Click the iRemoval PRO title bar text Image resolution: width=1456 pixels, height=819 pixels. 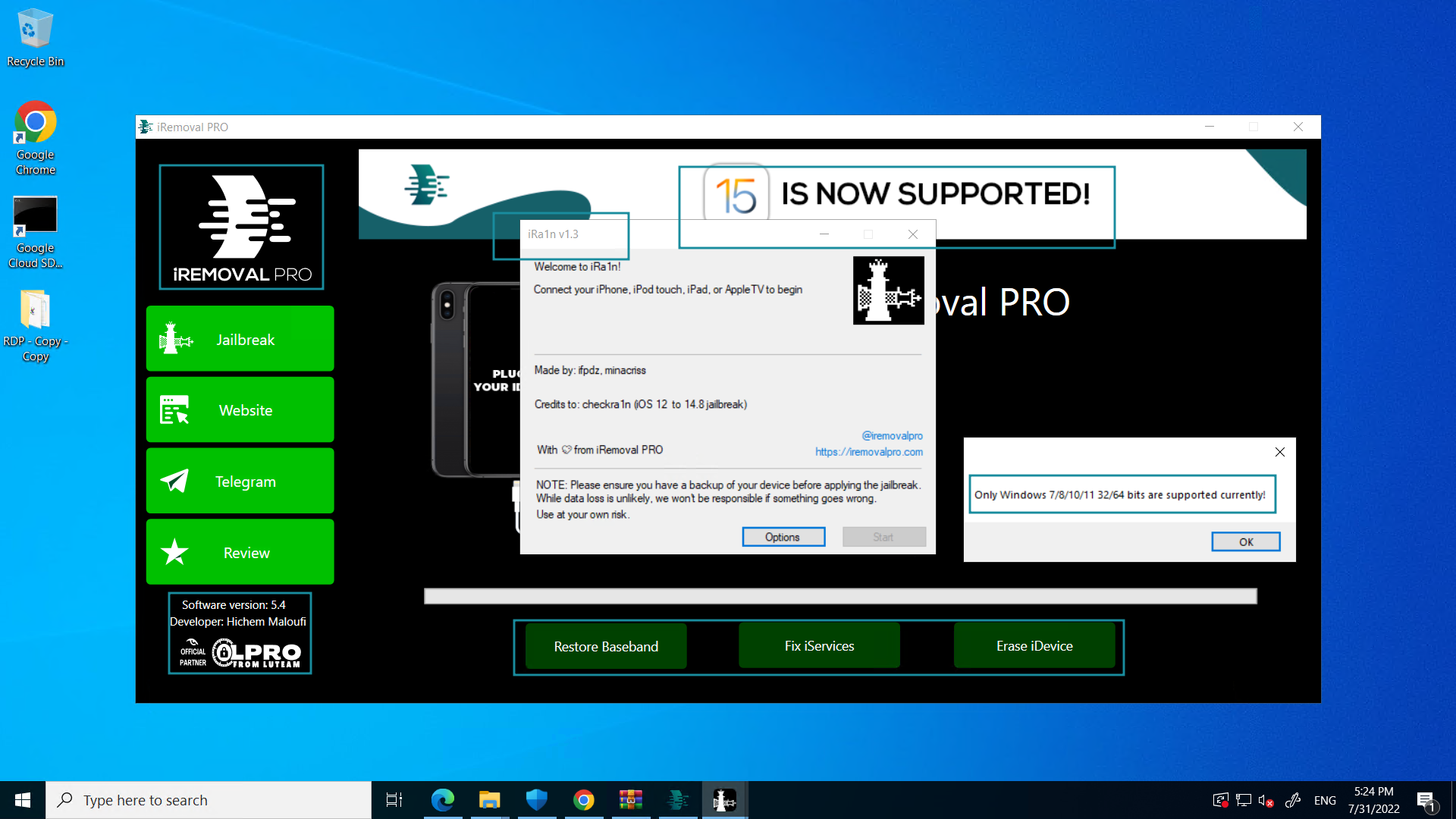(x=193, y=127)
